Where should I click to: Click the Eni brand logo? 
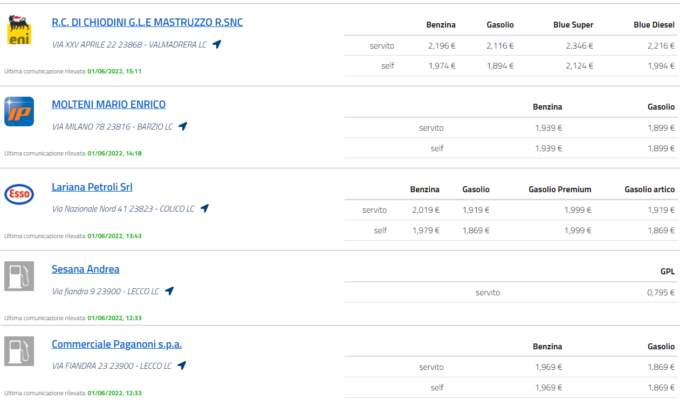click(x=20, y=30)
